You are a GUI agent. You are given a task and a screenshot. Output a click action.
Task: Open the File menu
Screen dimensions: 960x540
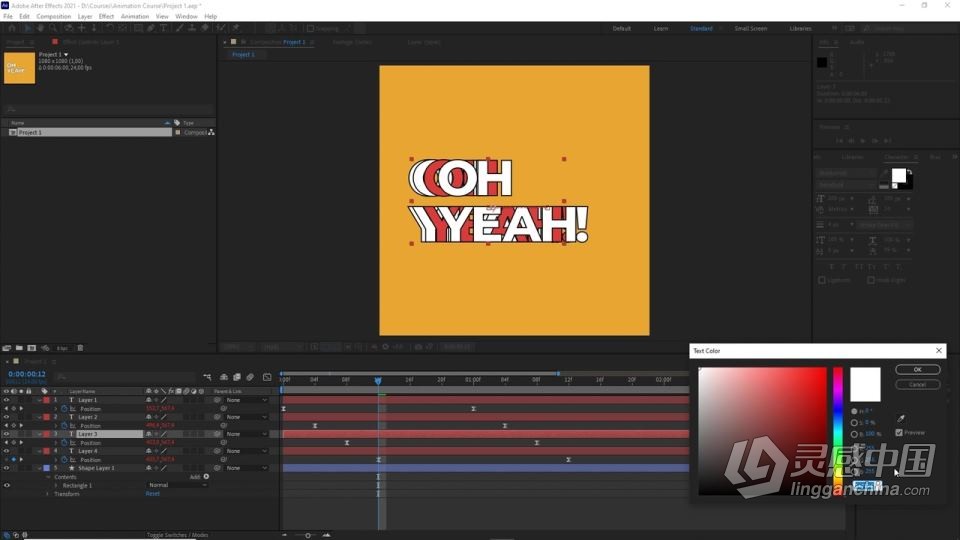[x=8, y=17]
